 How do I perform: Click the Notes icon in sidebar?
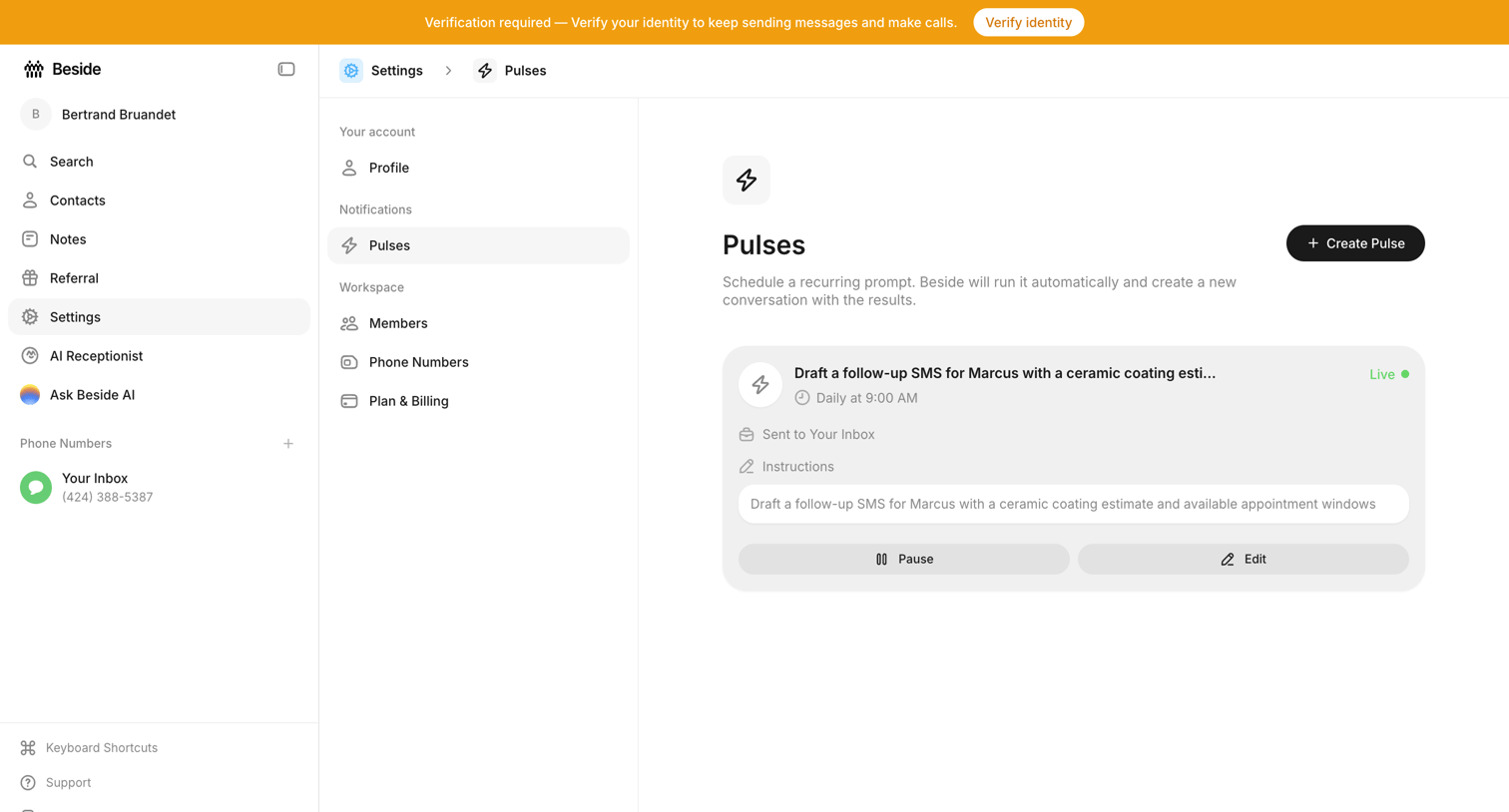30,239
